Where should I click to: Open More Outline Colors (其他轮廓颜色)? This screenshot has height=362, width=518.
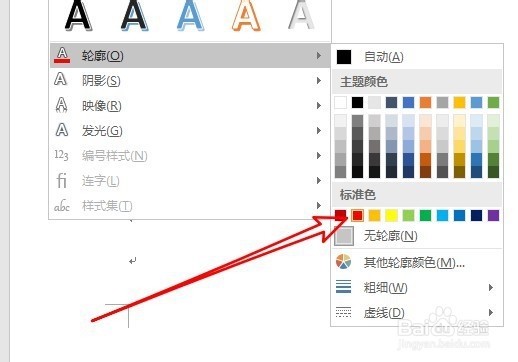(417, 262)
